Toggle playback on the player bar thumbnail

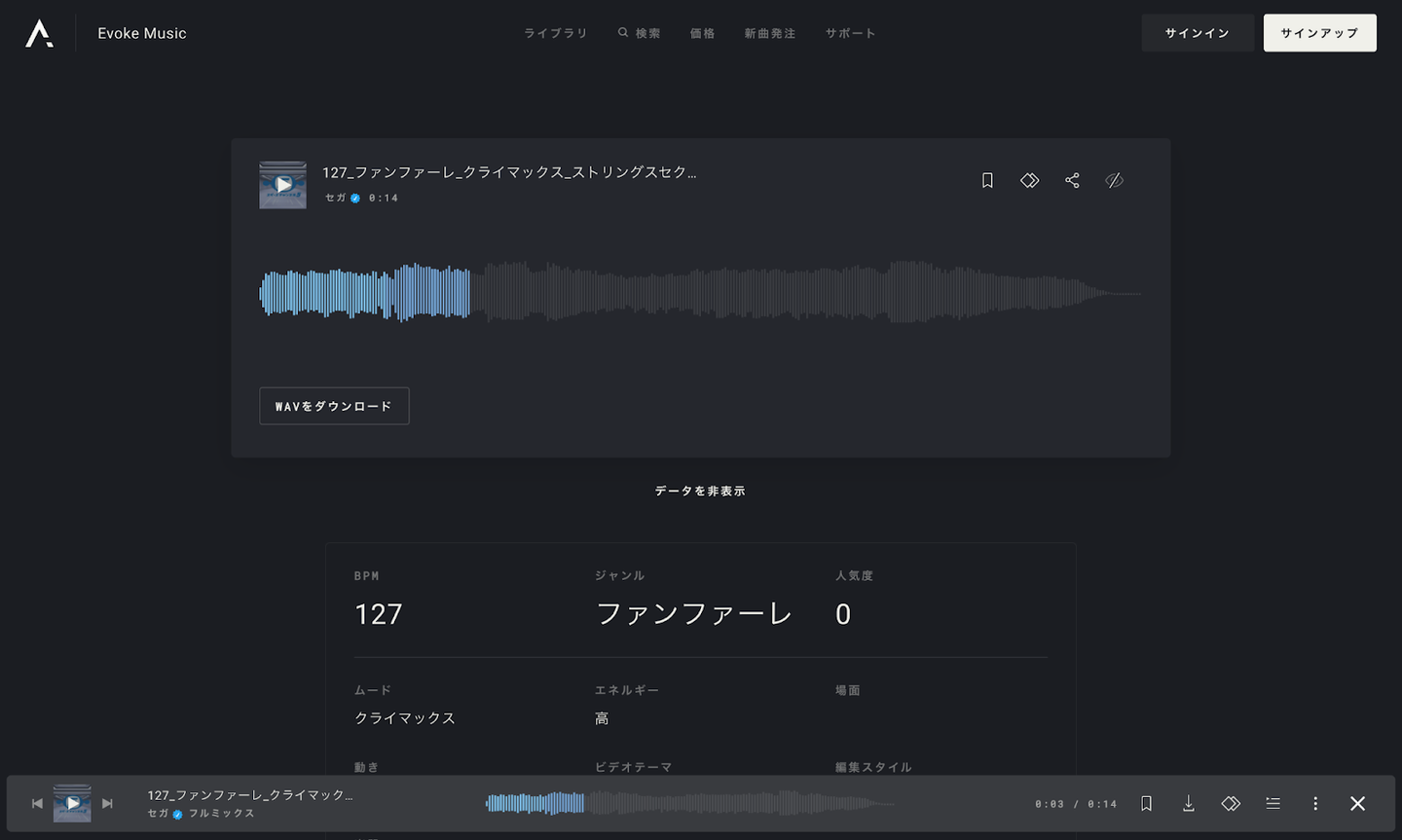click(x=72, y=803)
